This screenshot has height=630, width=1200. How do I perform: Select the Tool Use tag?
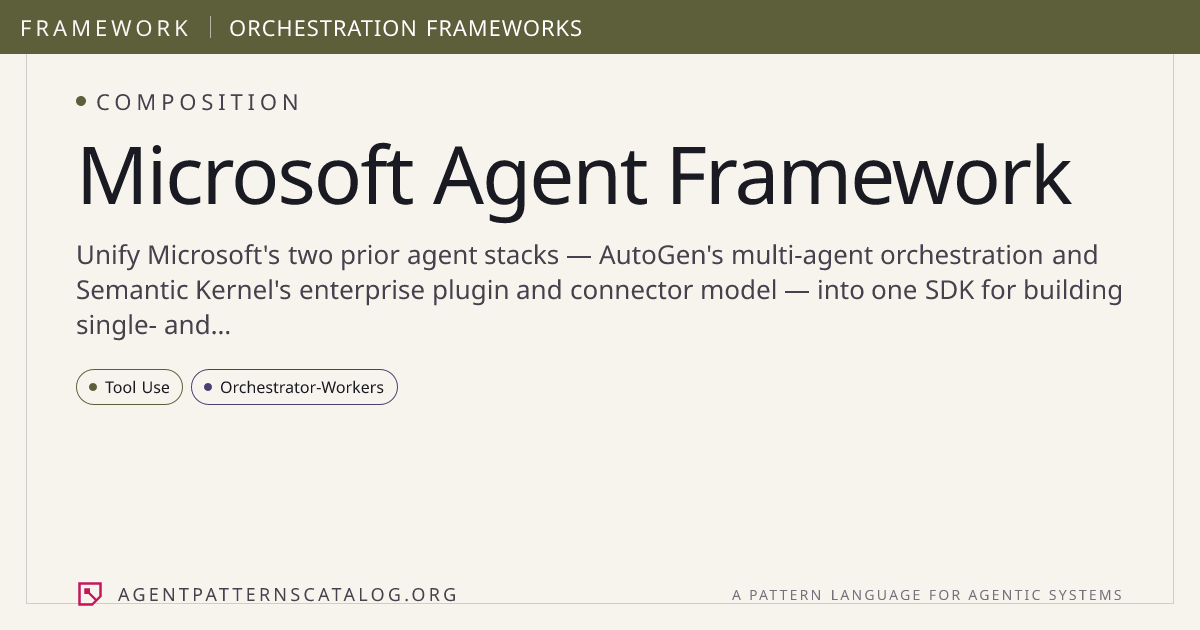[x=129, y=387]
